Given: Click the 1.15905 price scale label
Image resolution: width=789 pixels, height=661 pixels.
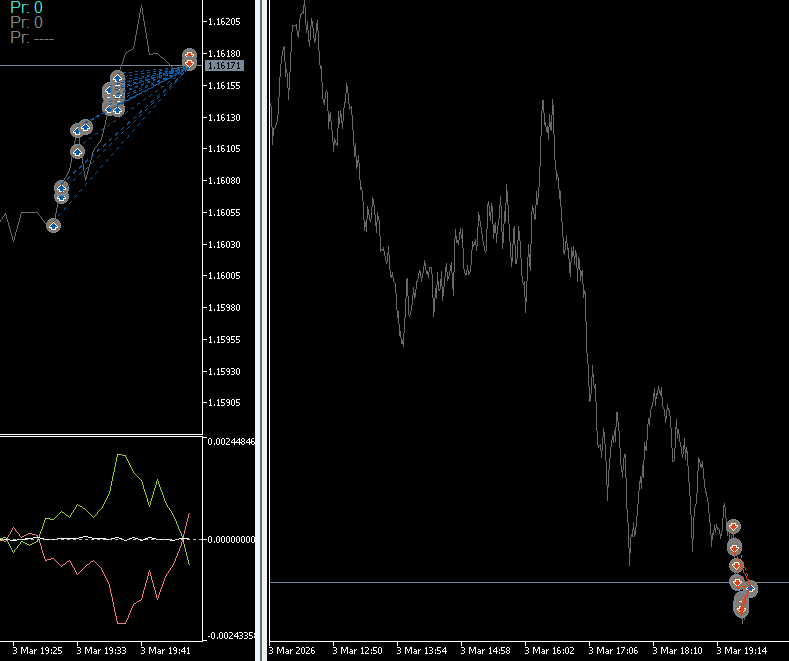Looking at the screenshot, I should pos(224,403).
